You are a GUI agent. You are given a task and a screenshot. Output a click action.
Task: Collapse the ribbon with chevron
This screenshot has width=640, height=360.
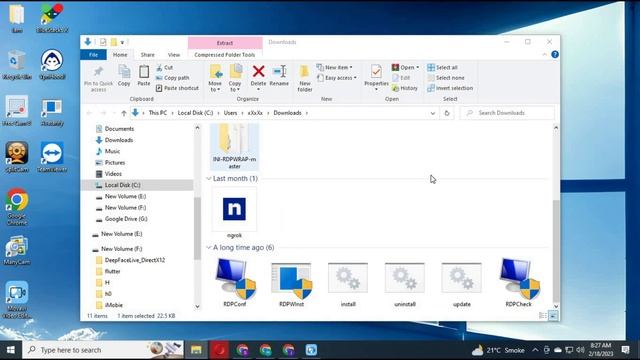tap(544, 55)
